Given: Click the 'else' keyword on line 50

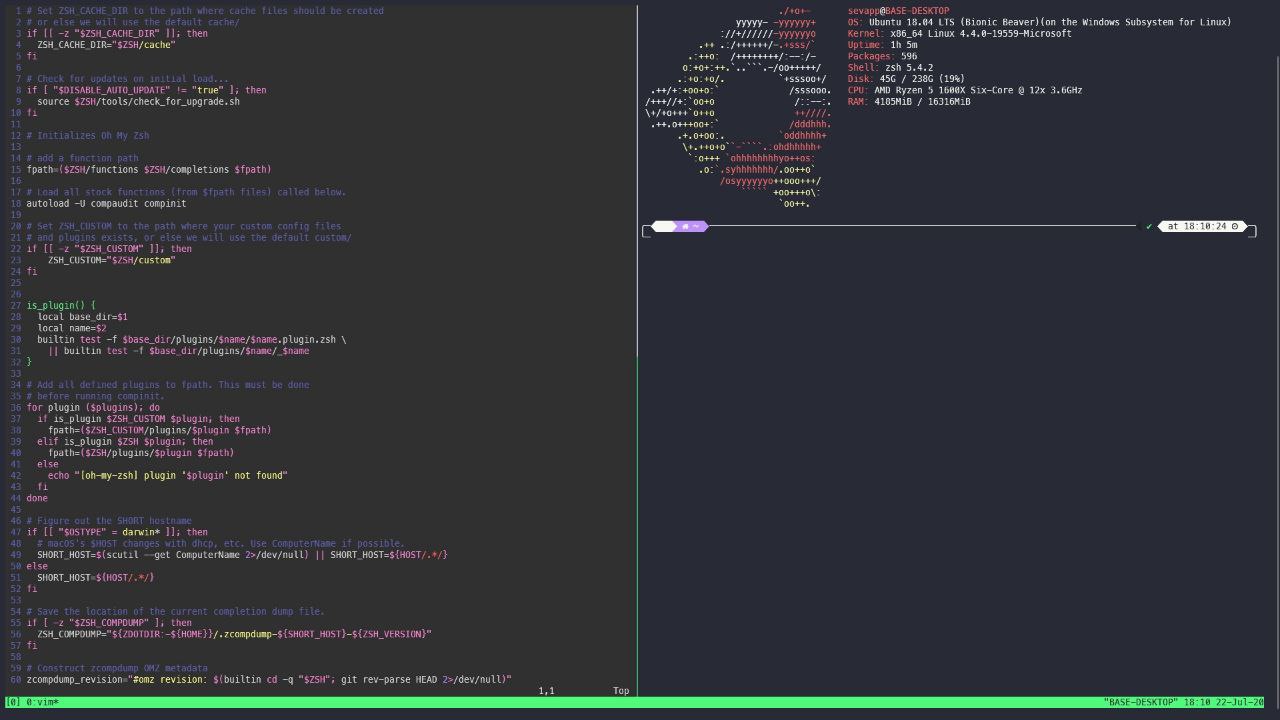Looking at the screenshot, I should pyautogui.click(x=37, y=566).
